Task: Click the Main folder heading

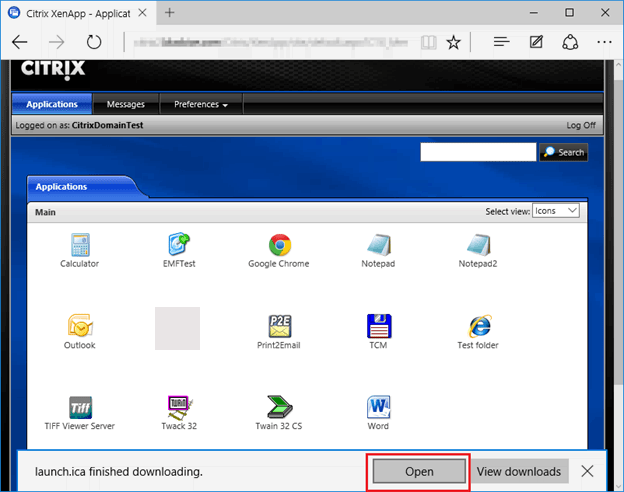Action: point(45,212)
